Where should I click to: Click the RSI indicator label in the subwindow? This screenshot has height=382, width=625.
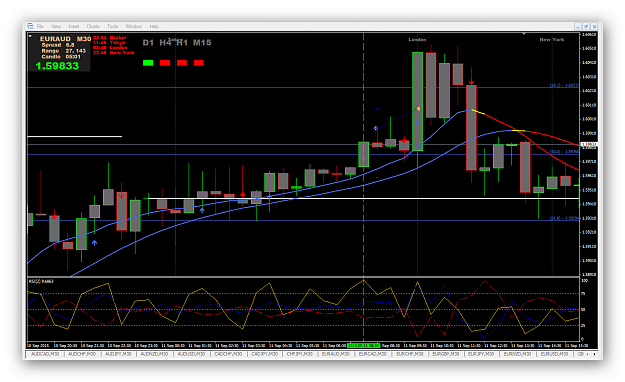click(x=41, y=282)
